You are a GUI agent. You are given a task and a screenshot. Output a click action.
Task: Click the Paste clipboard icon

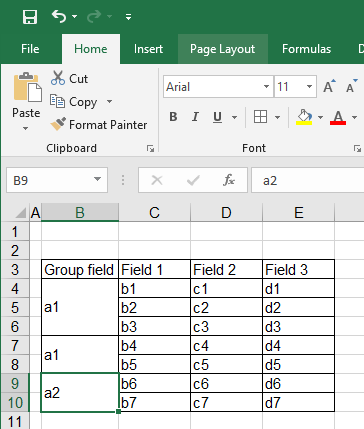point(27,87)
